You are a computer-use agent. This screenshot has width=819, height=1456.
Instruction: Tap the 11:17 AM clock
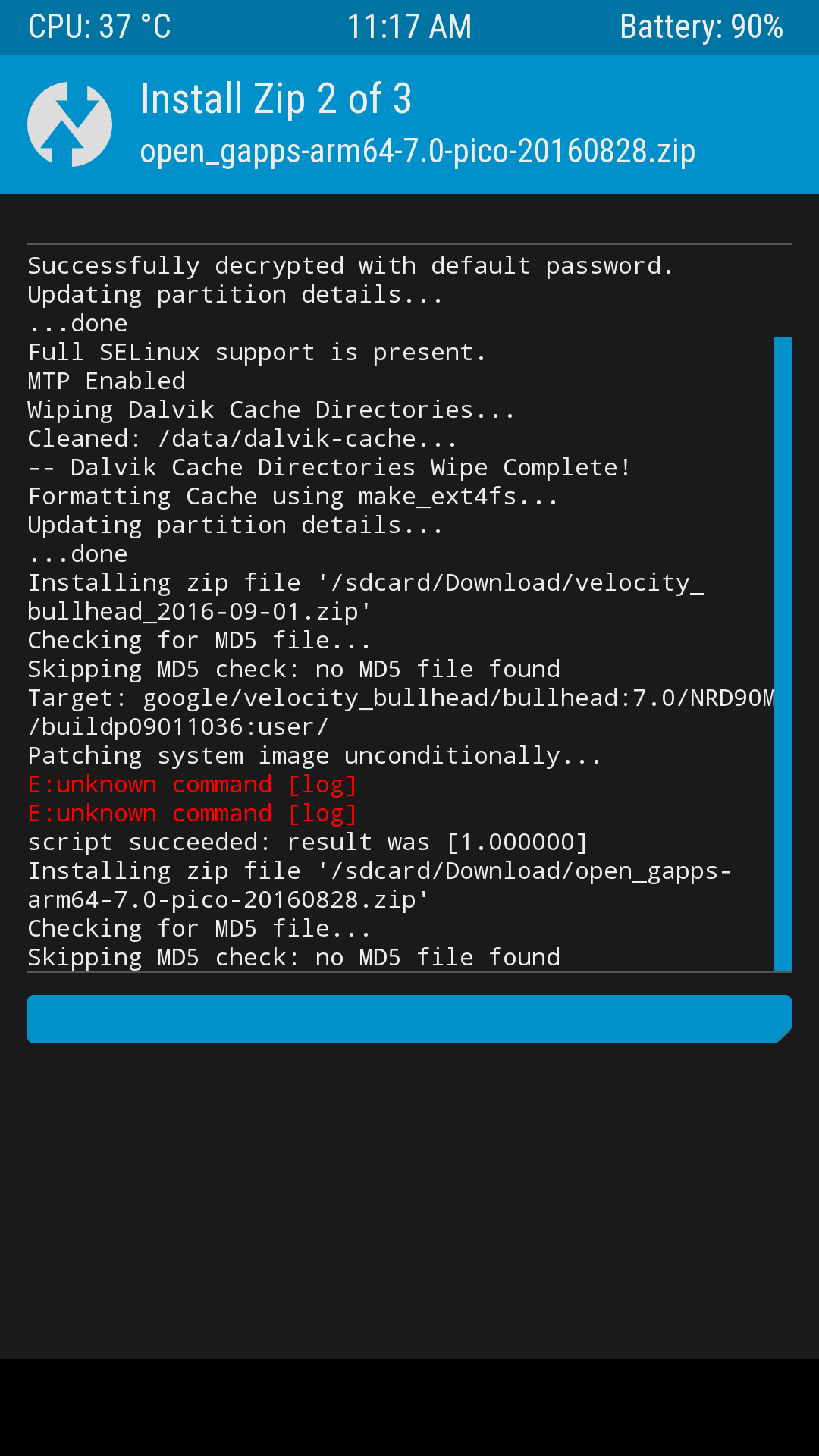pos(409,27)
